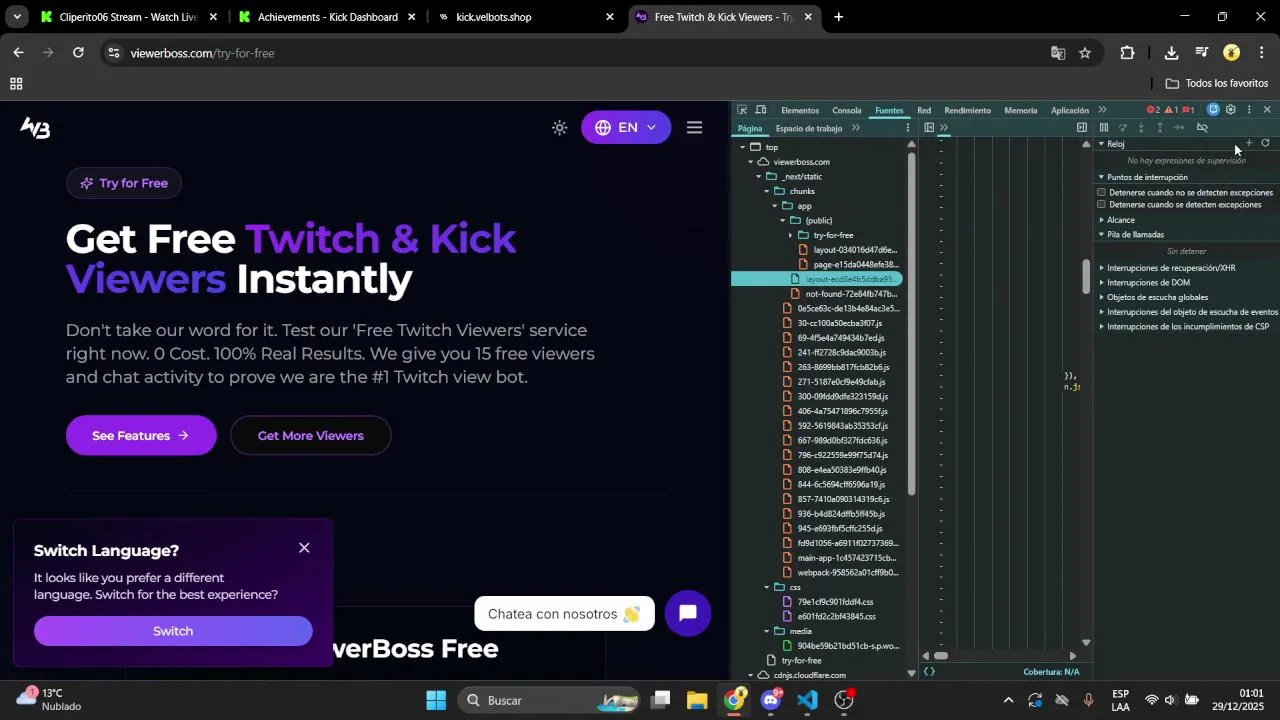Open DevTools settings gear
The width and height of the screenshot is (1280, 720).
click(1231, 110)
